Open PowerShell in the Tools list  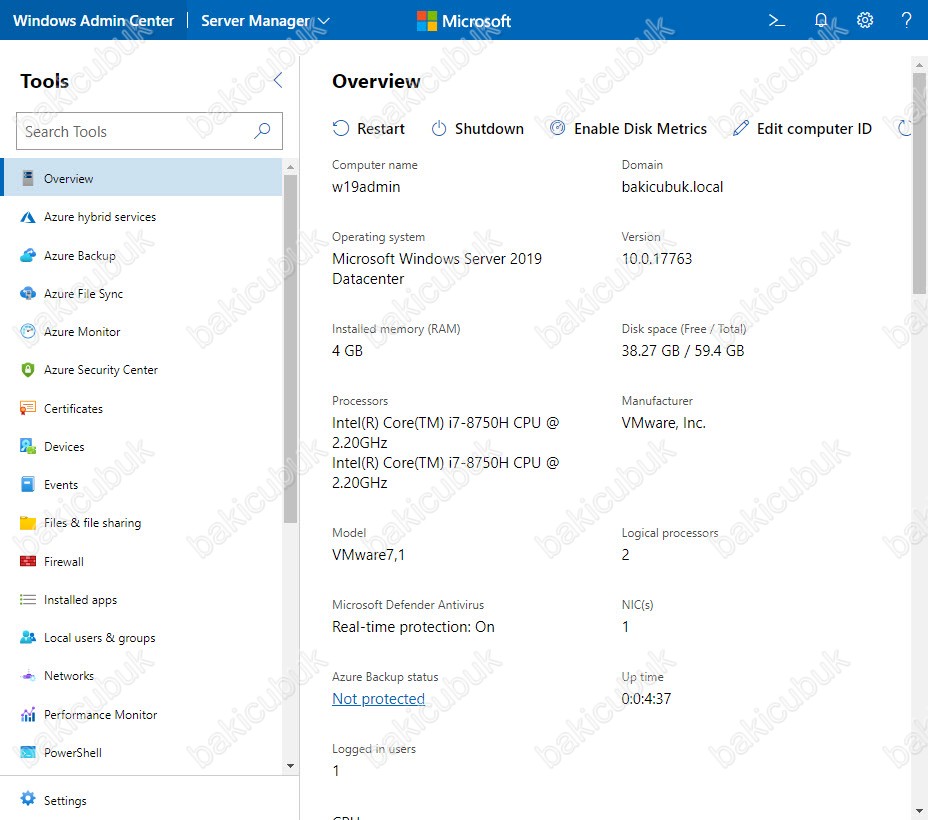(x=143, y=753)
